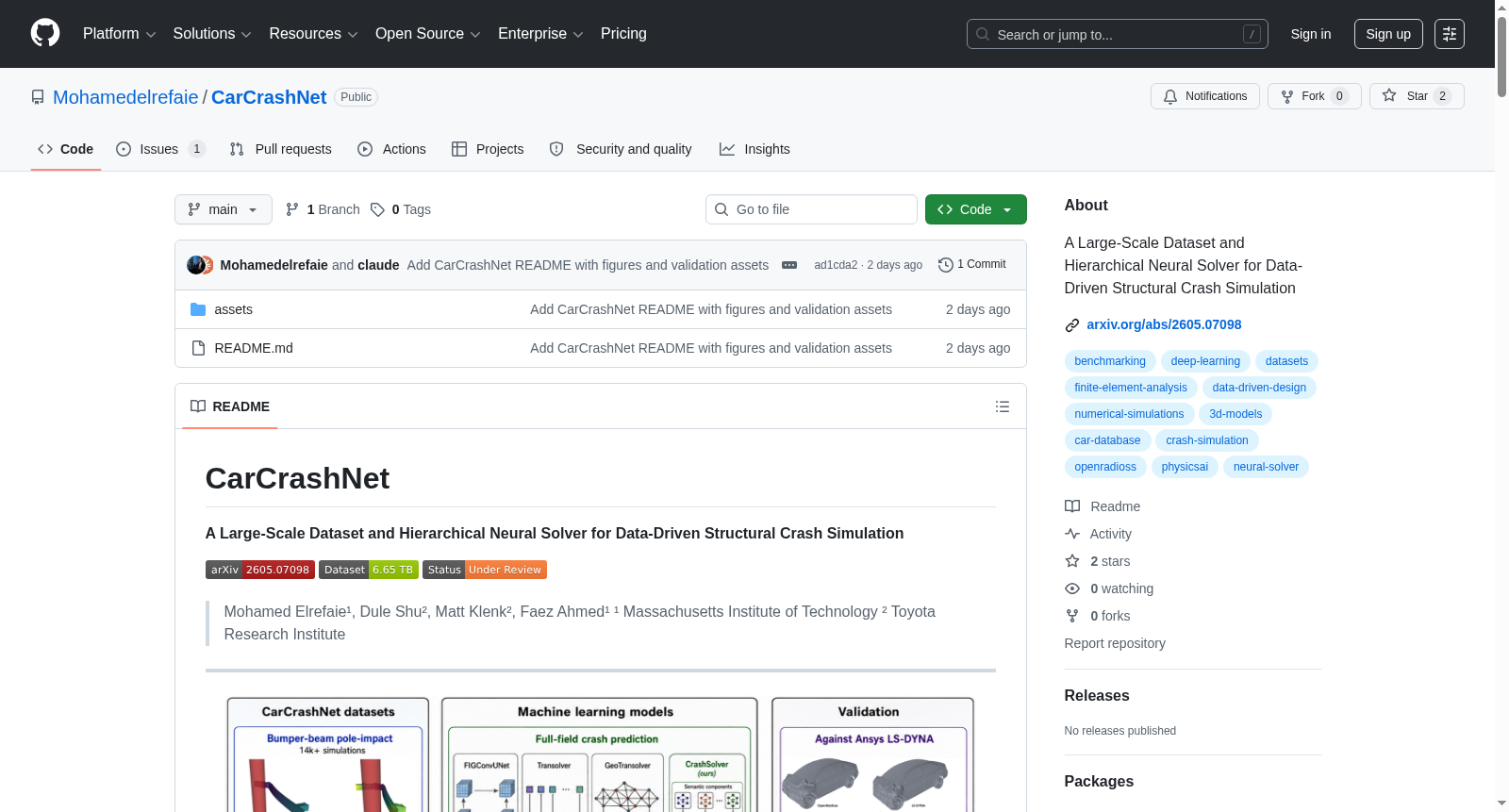1509x812 pixels.
Task: Switch to the Security and quality tab
Action: click(x=621, y=149)
